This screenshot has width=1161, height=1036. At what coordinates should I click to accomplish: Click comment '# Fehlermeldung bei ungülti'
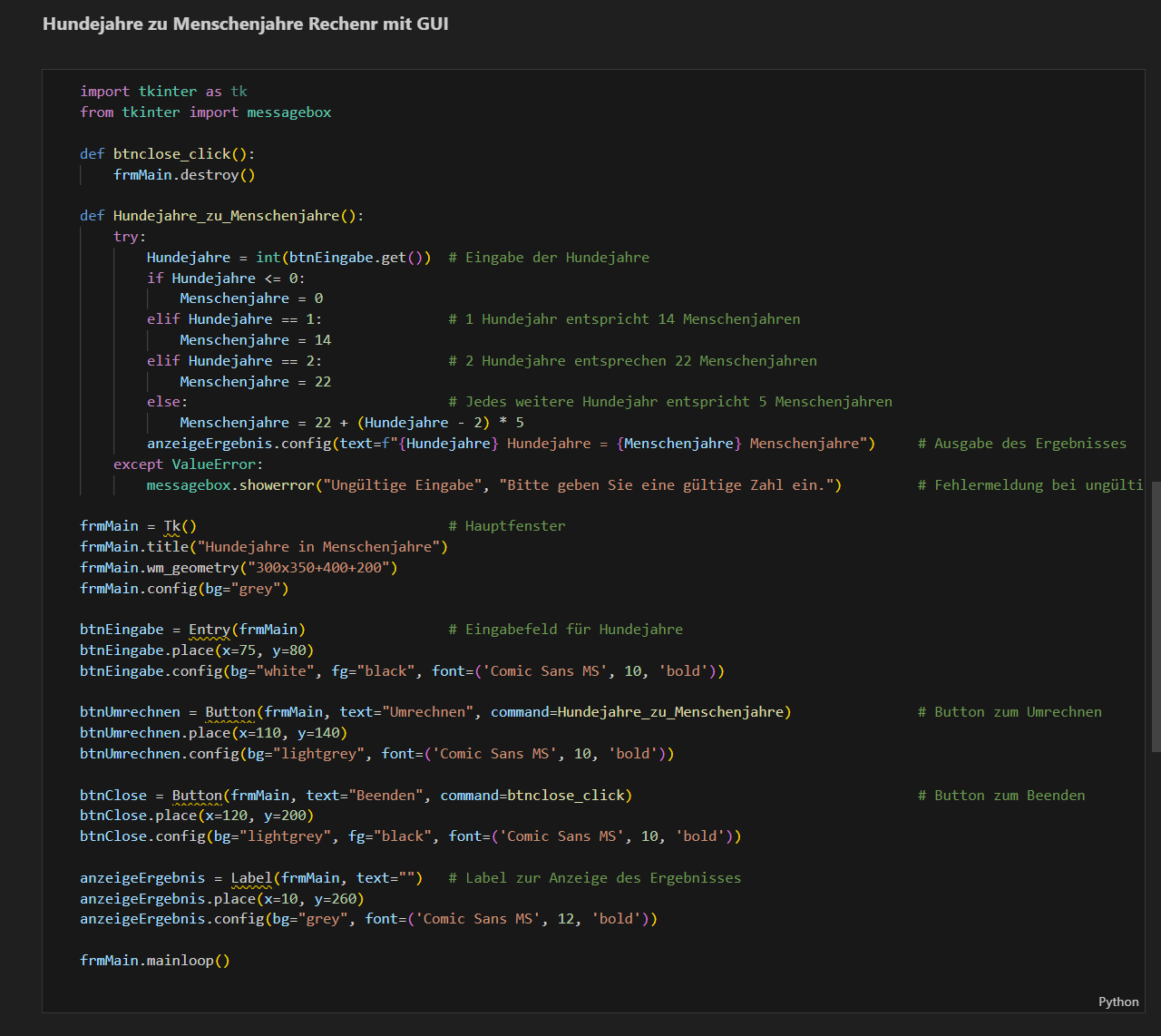coord(1030,485)
